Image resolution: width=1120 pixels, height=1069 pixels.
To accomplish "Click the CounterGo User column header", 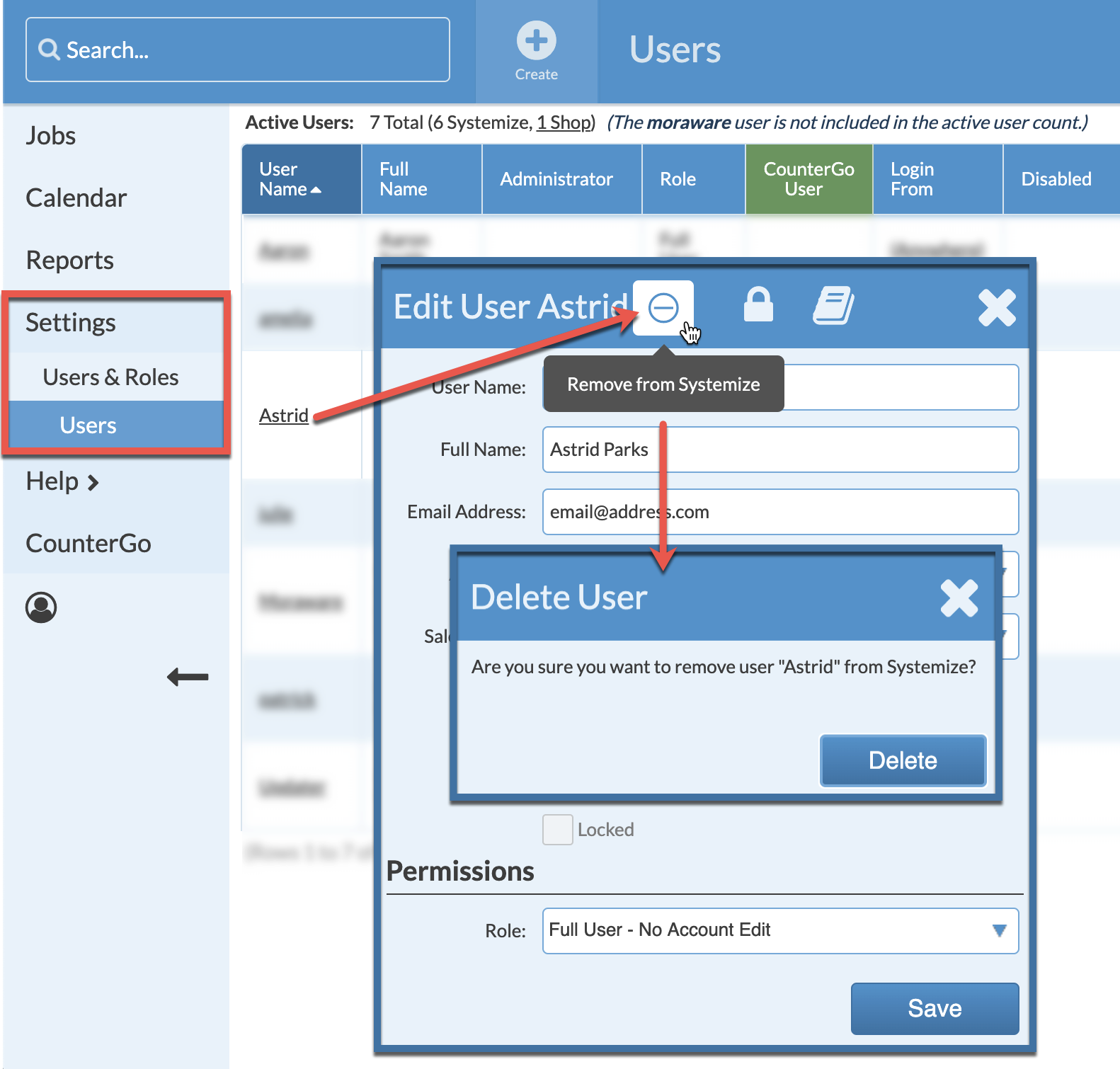I will [809, 179].
